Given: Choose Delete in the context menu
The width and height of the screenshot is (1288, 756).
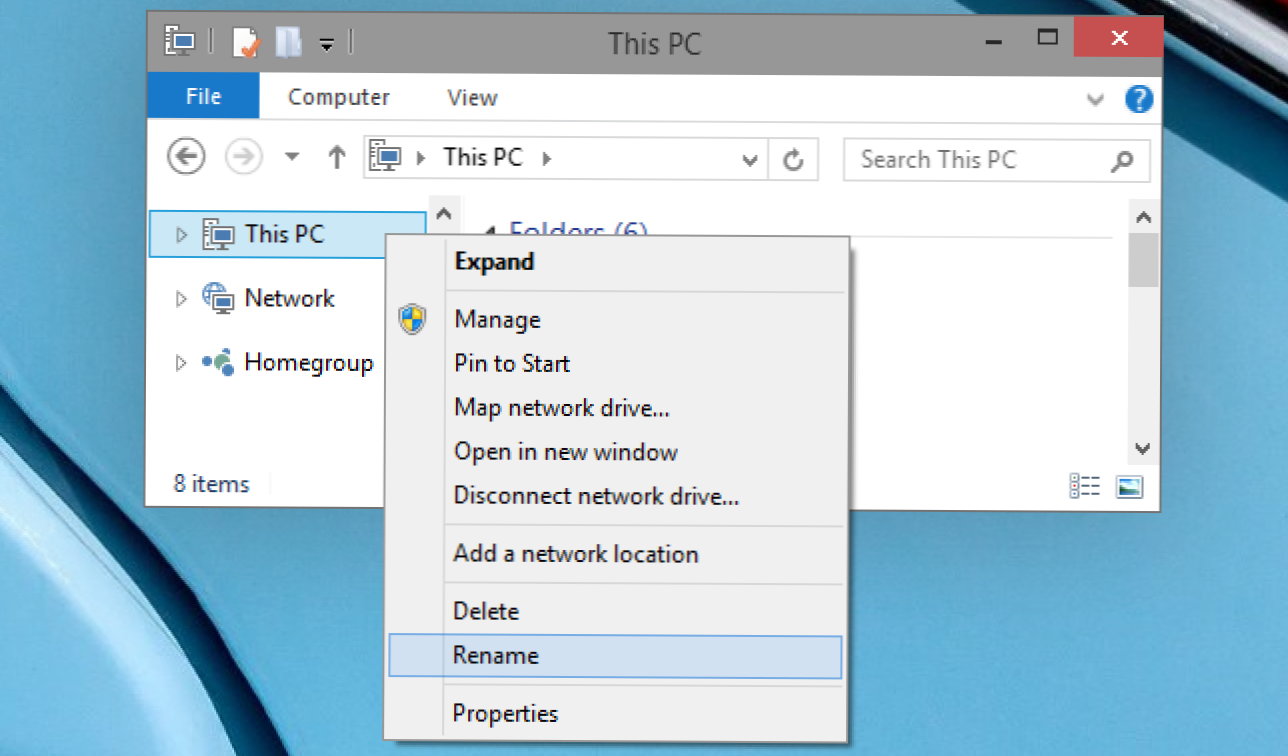Looking at the screenshot, I should pos(615,611).
